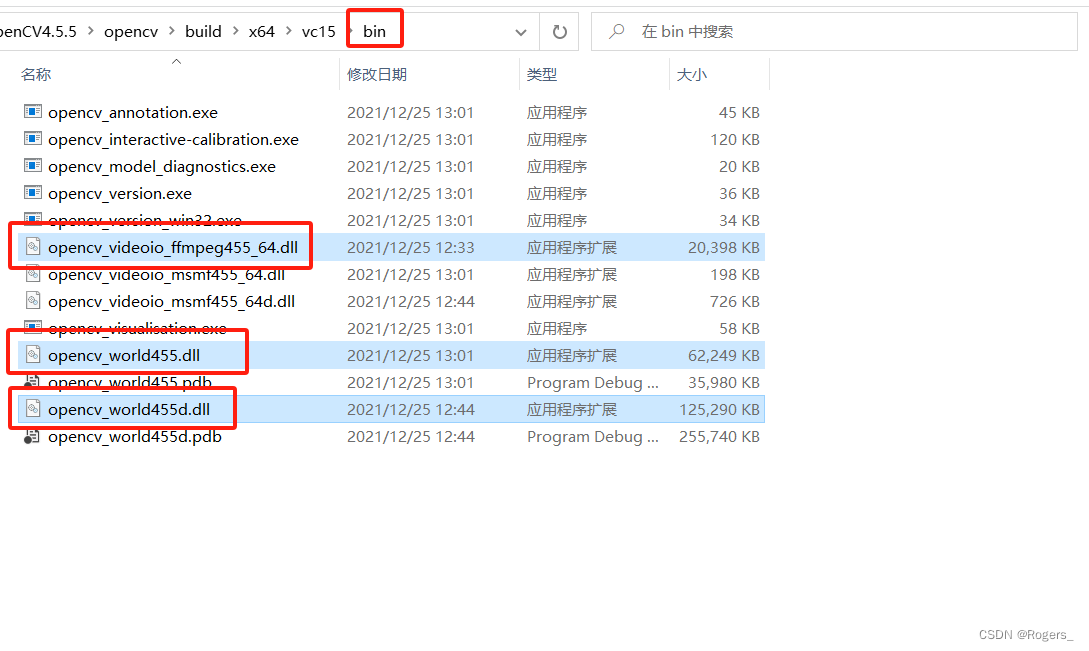Select the opencv_visualisation.exe icon
The height and width of the screenshot is (651, 1089).
32,328
